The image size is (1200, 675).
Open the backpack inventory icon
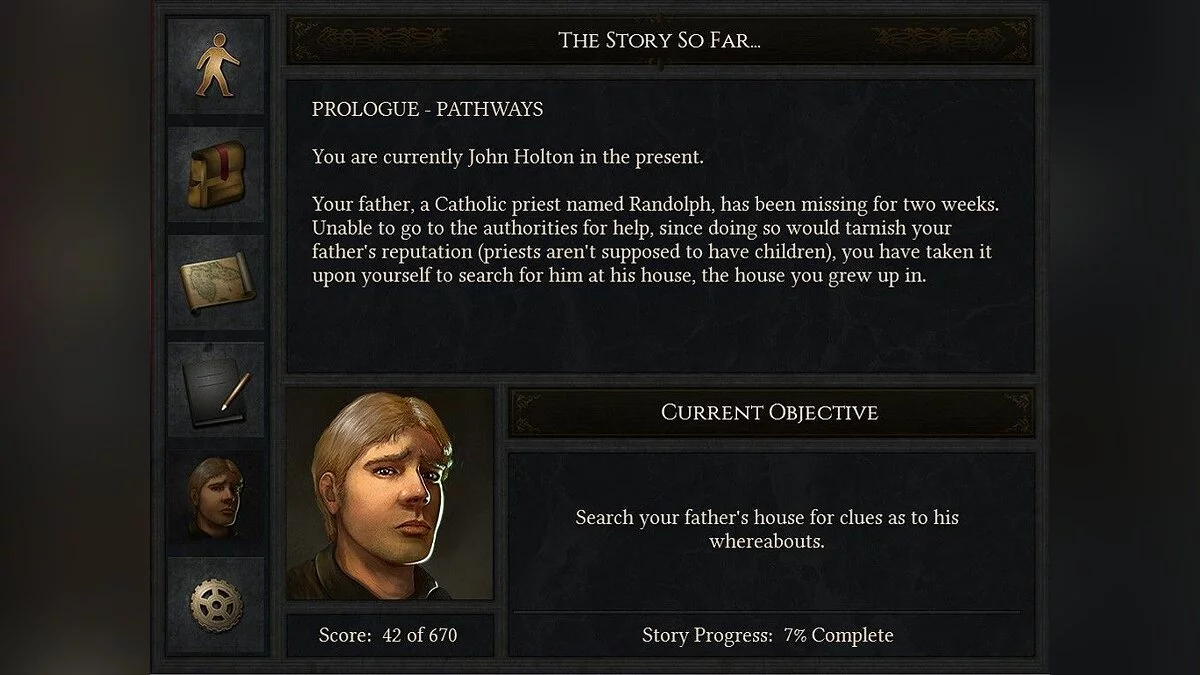click(216, 174)
